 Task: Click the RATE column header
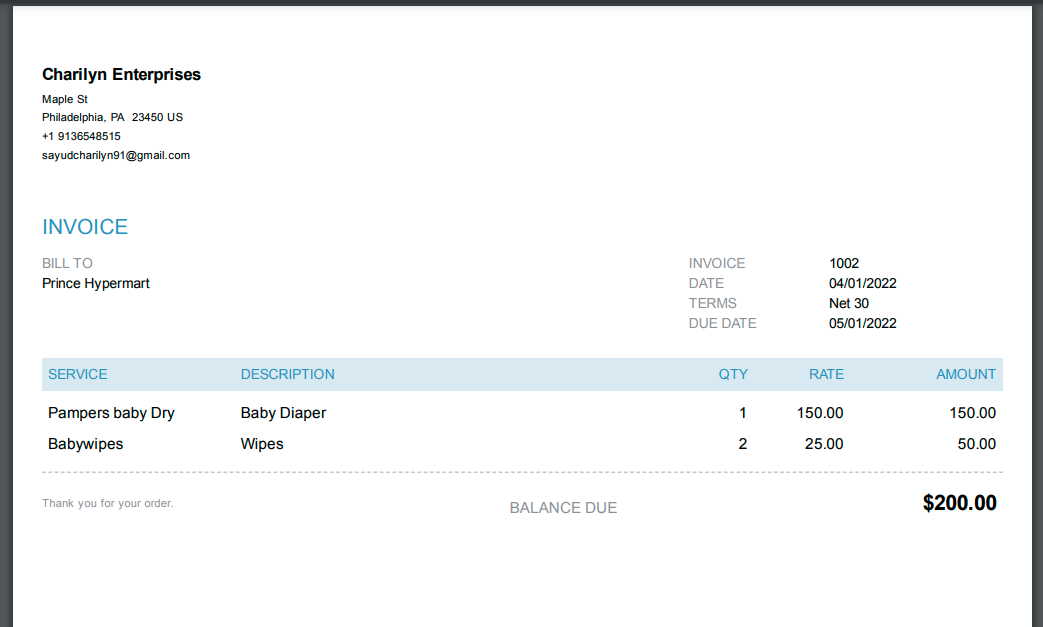(x=826, y=374)
